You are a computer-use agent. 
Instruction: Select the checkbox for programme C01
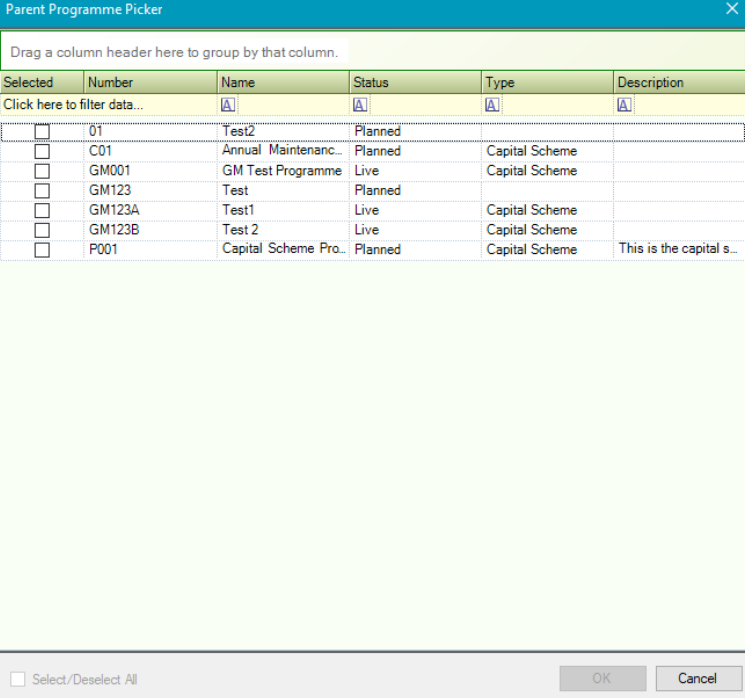[42, 152]
